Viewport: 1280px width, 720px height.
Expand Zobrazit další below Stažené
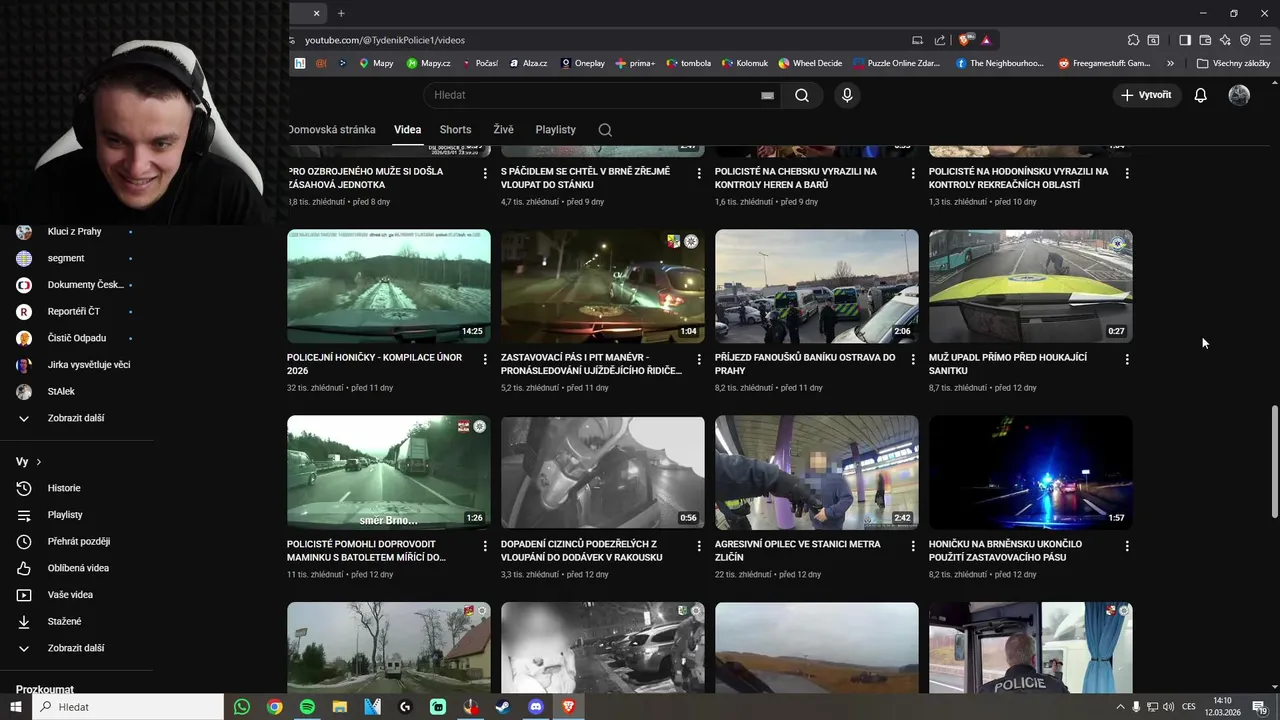click(x=74, y=648)
